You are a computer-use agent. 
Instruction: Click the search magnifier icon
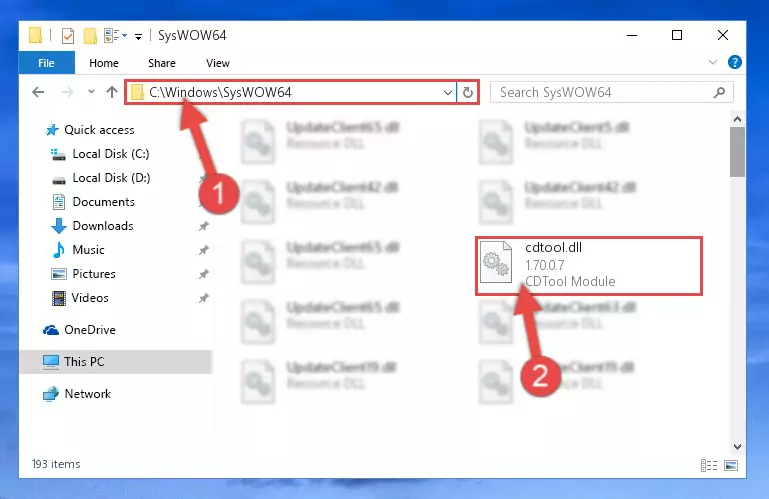coord(719,92)
